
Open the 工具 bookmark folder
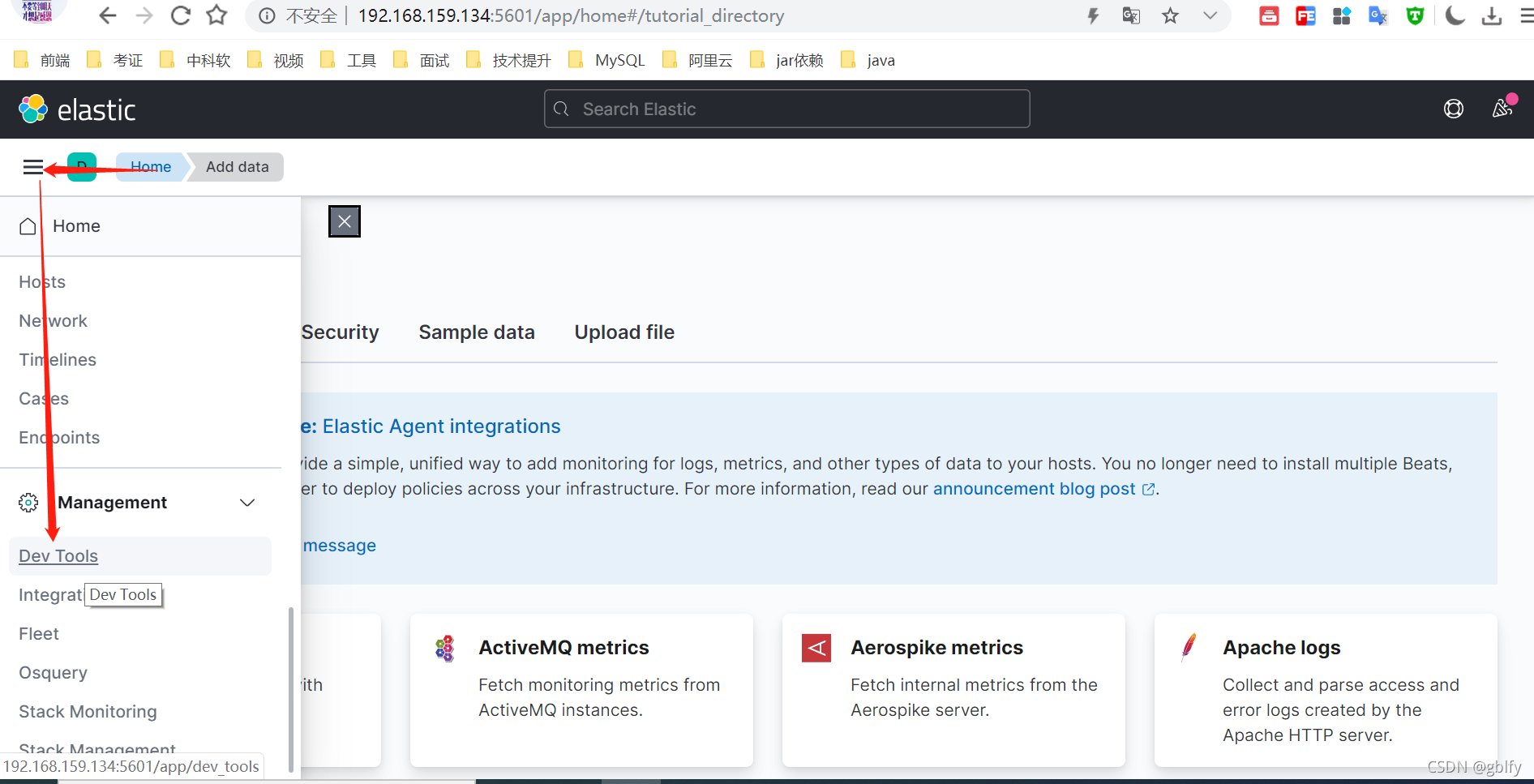349,60
